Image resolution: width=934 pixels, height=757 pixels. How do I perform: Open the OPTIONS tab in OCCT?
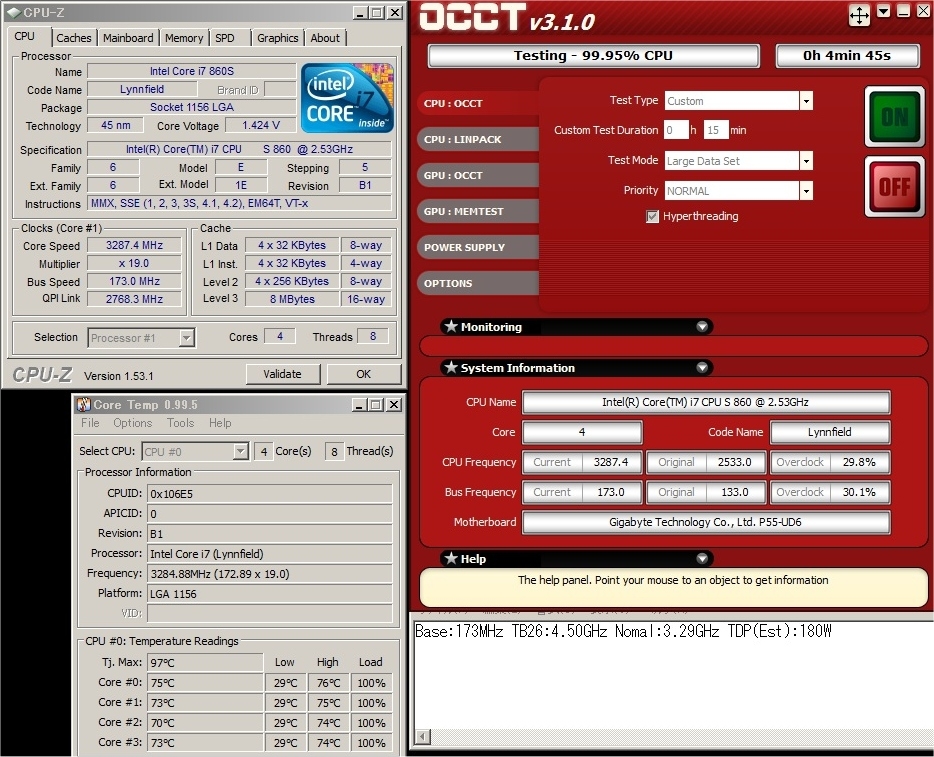tap(478, 284)
